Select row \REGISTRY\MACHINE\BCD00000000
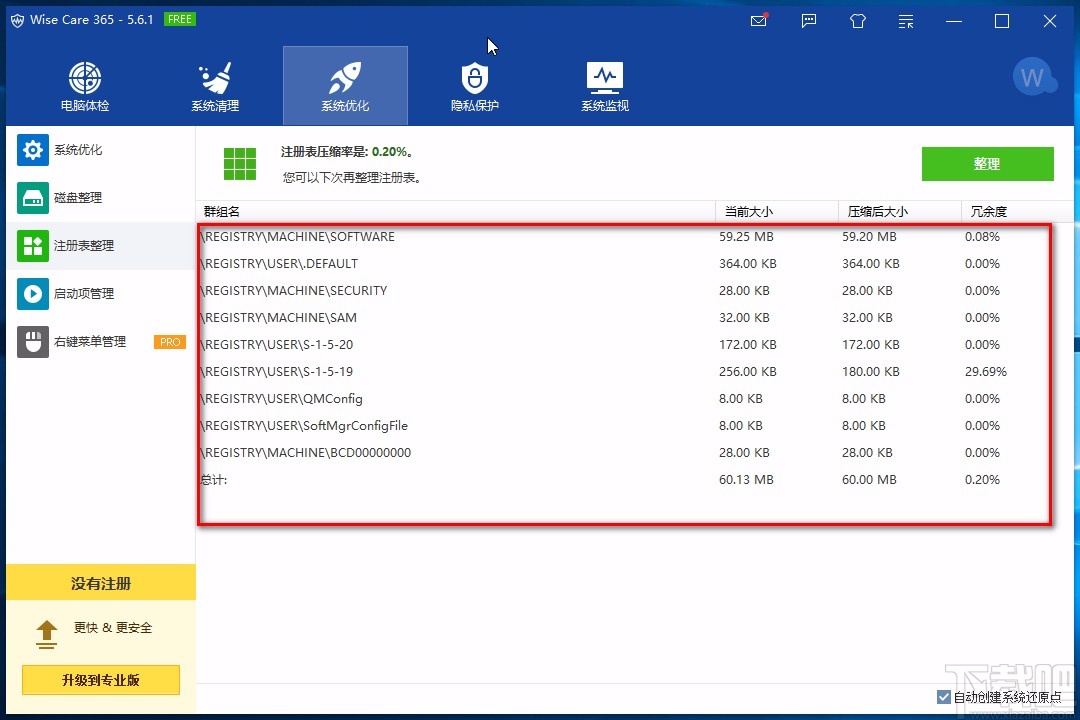Viewport: 1080px width, 720px height. (625, 453)
